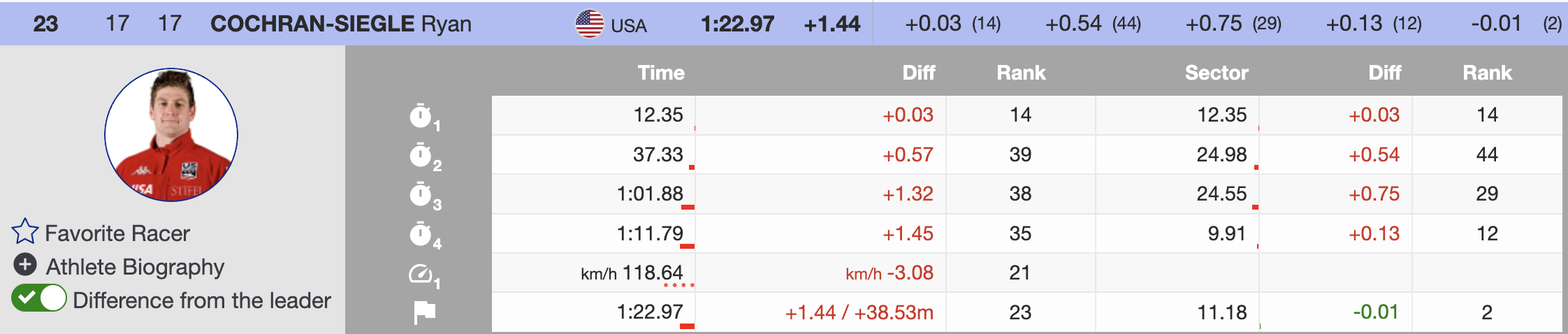Click the +1.44 / +38.53m finish difference
This screenshot has width=1568, height=334.
pos(859,312)
